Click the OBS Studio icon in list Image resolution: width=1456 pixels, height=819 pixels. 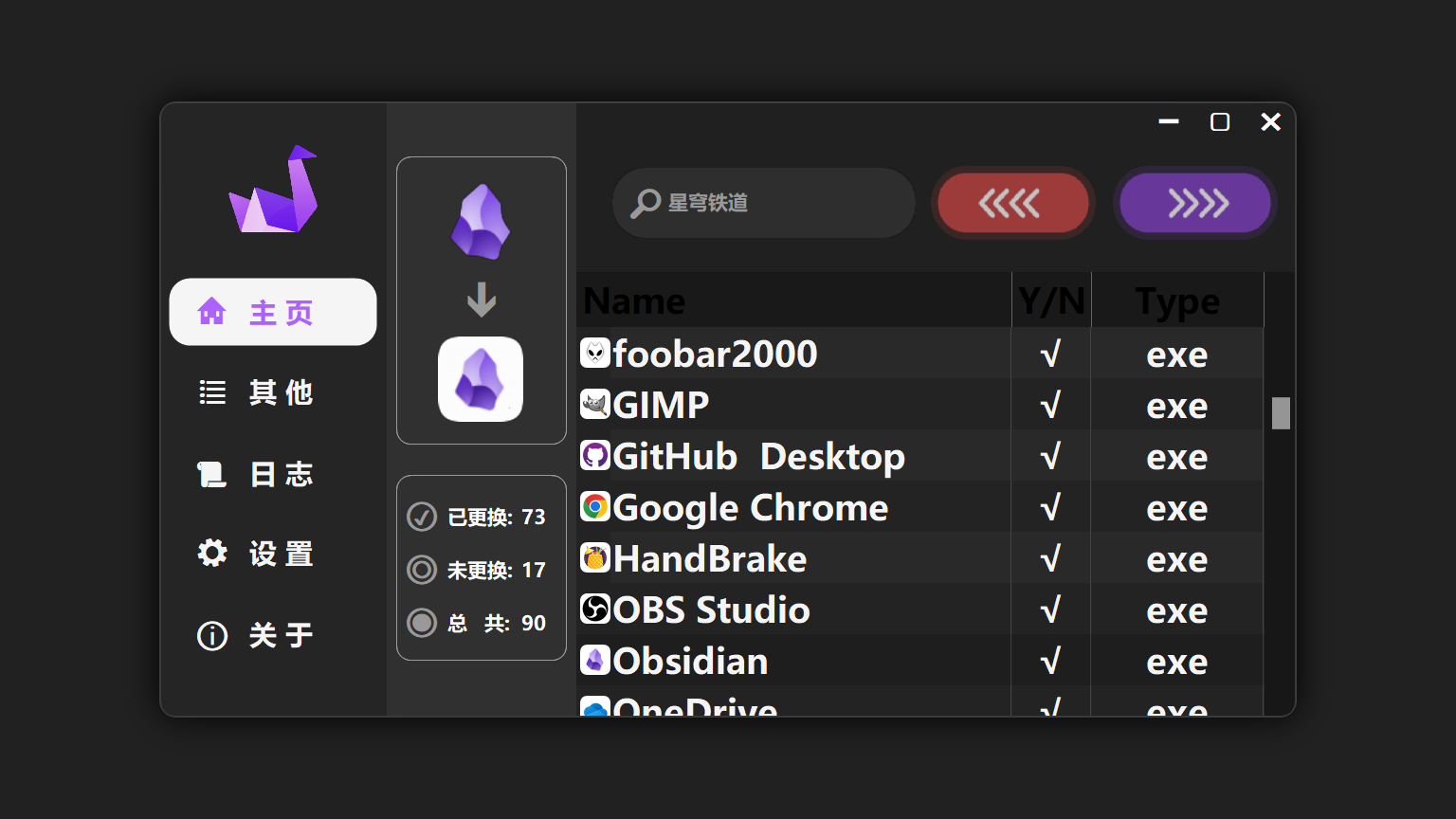pos(594,610)
